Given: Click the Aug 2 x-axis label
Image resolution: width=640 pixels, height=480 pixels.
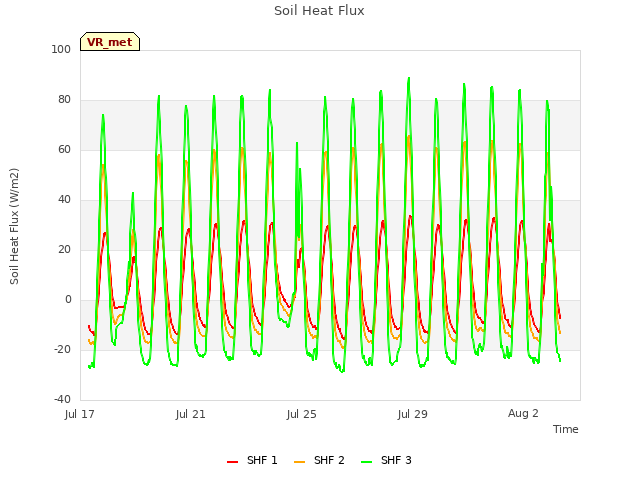Looking at the screenshot, I should (523, 413).
